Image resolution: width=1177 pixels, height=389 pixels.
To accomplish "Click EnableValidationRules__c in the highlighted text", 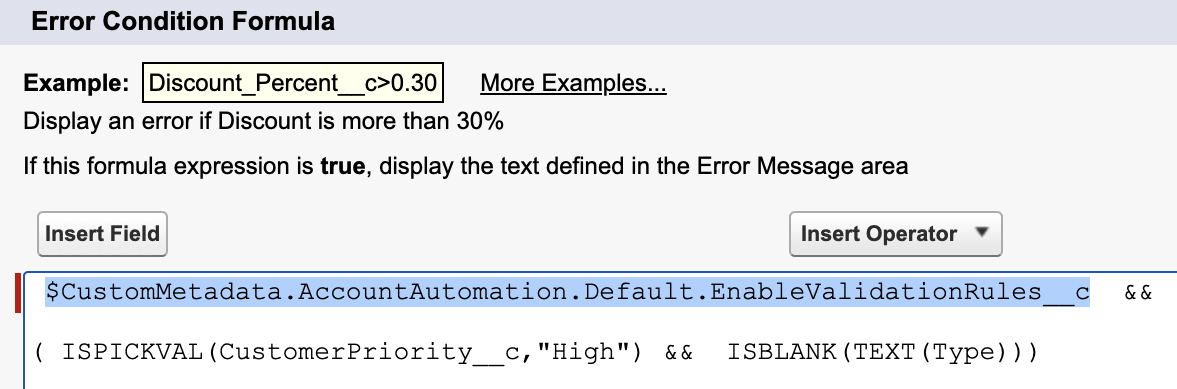I will click(x=899, y=292).
